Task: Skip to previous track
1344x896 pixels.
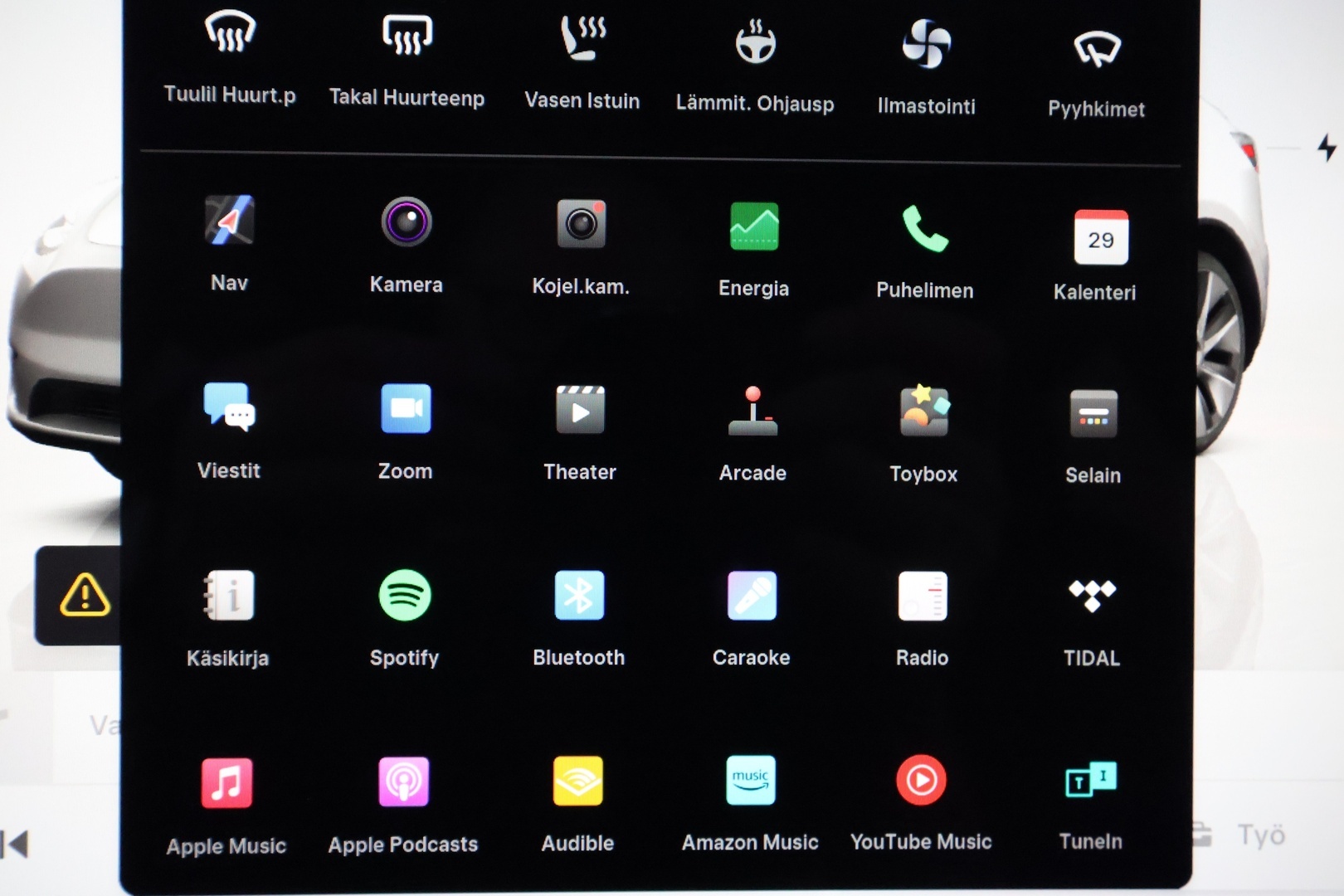Action: point(15,845)
